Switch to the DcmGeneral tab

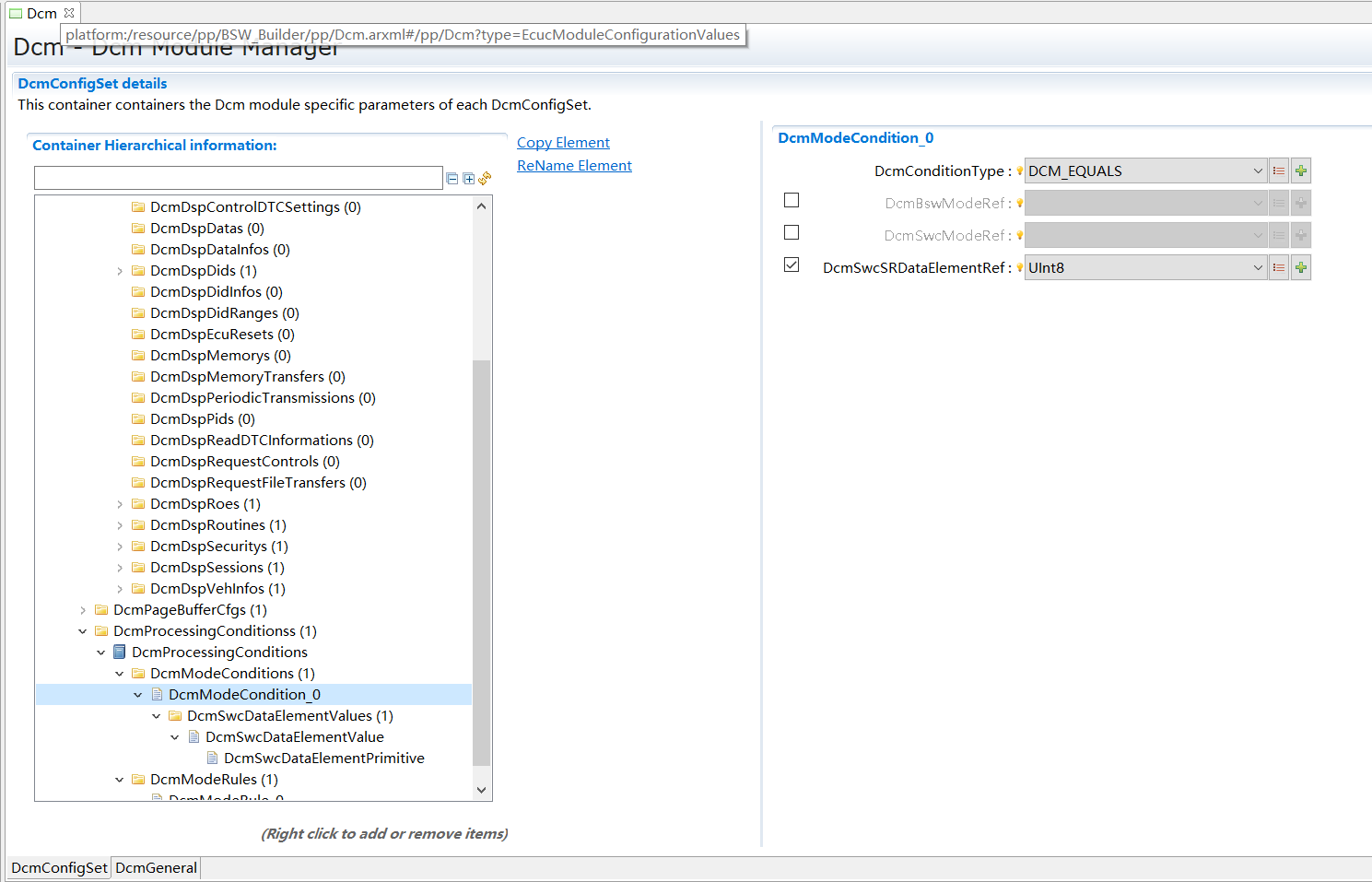click(x=156, y=867)
